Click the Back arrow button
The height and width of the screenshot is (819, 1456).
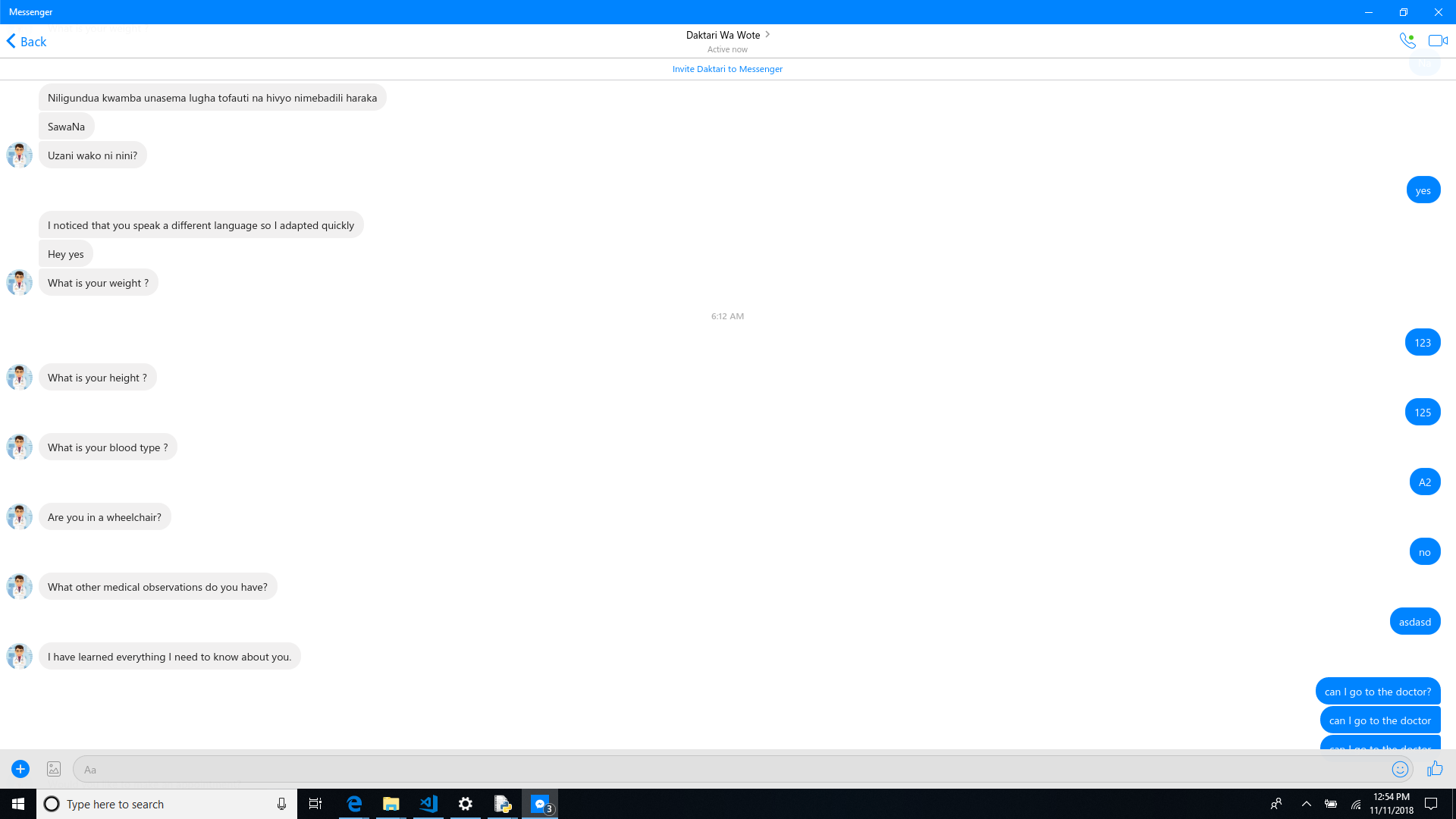27,41
